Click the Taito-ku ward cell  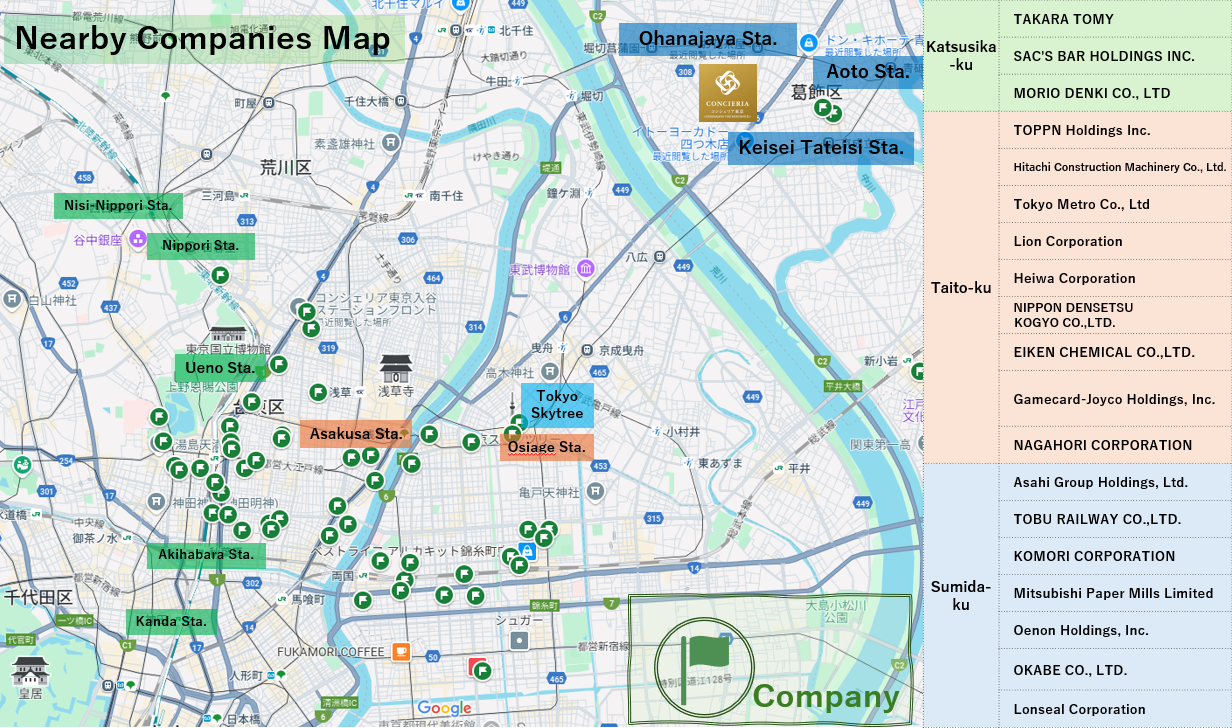tap(961, 287)
